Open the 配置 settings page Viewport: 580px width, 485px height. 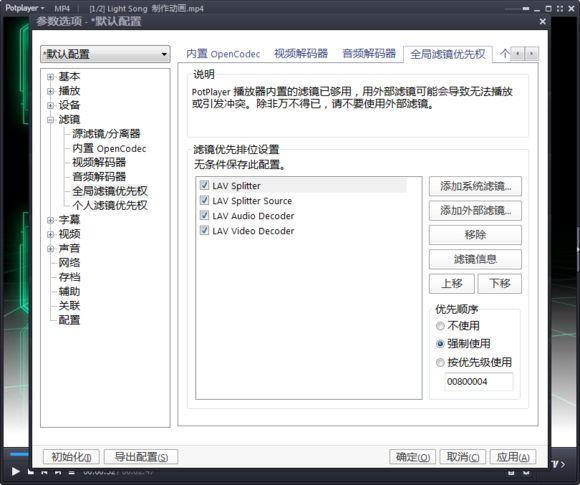pyautogui.click(x=69, y=320)
